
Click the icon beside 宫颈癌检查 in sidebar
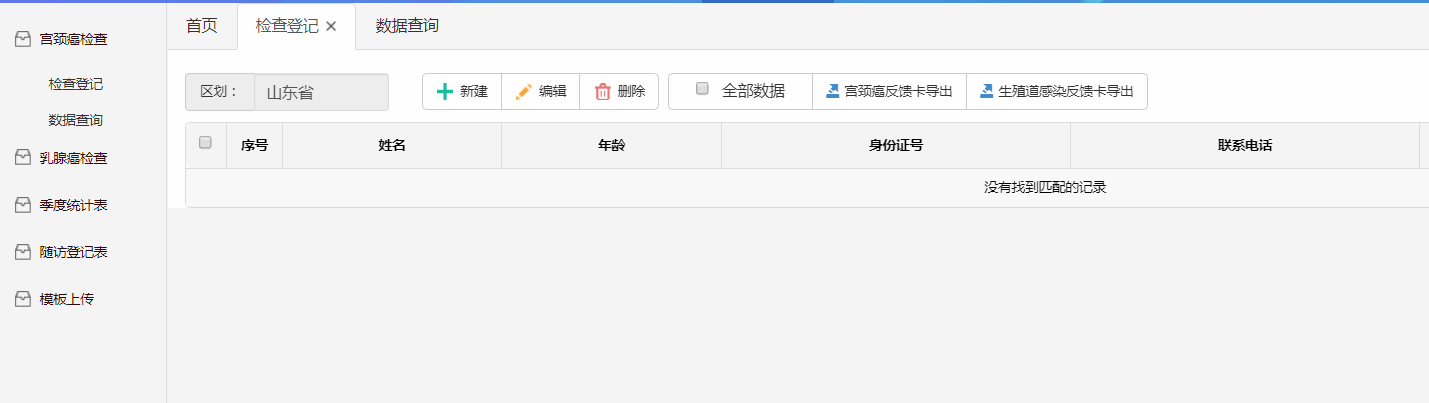[x=22, y=40]
